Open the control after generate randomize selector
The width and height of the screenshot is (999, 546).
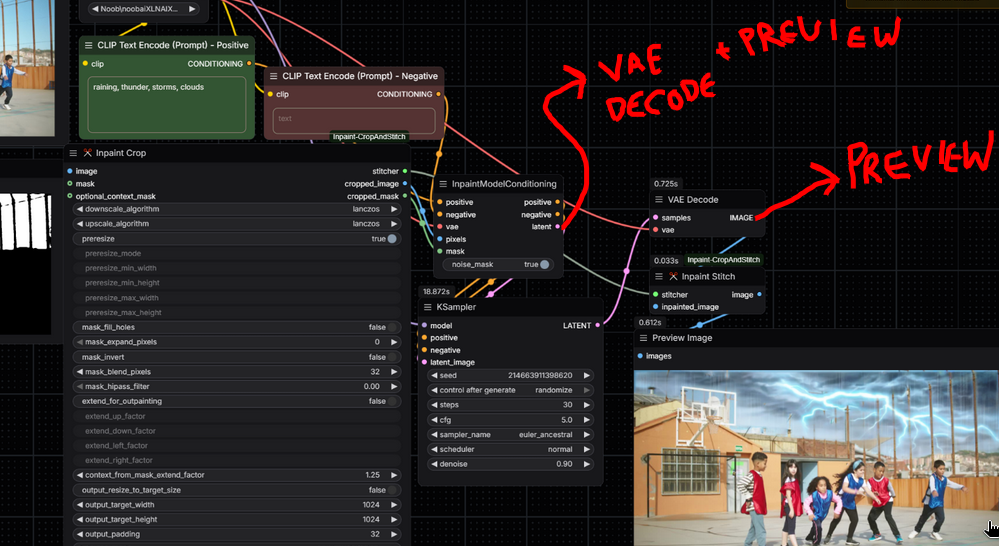pos(510,390)
